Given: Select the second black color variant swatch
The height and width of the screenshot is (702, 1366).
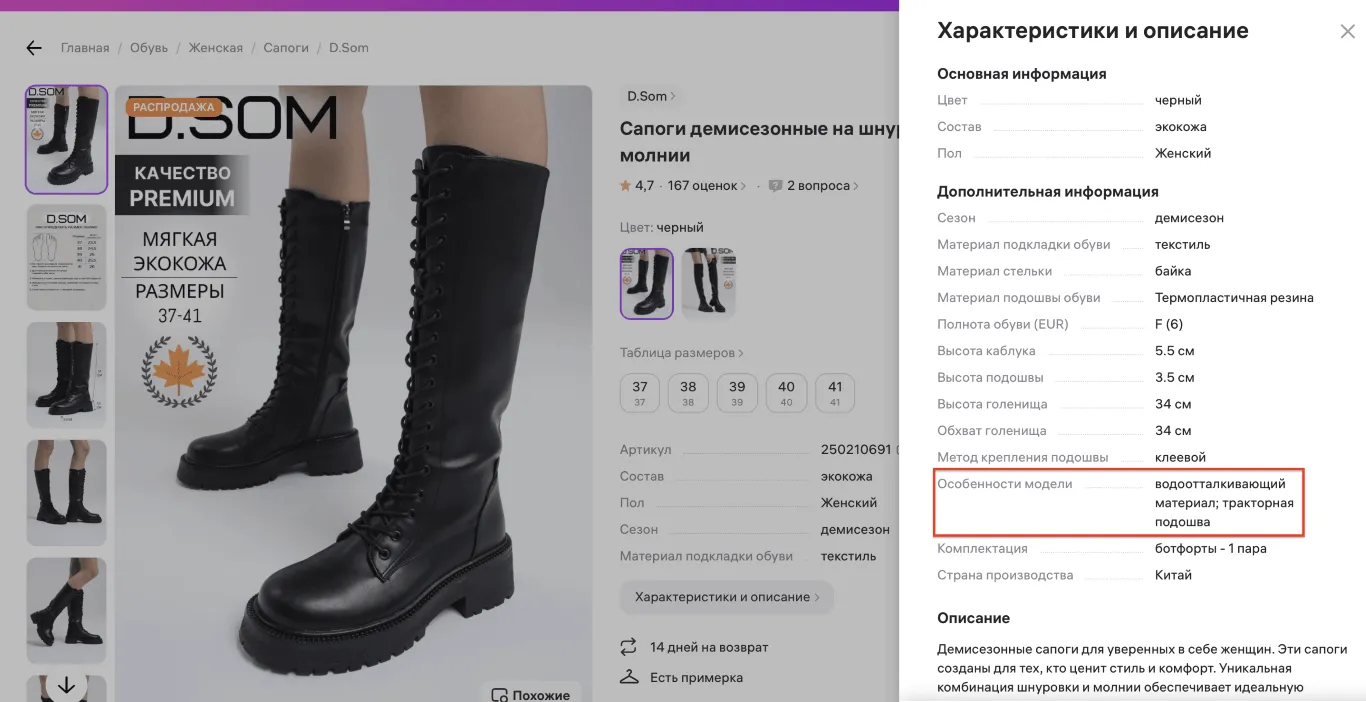Looking at the screenshot, I should point(707,284).
